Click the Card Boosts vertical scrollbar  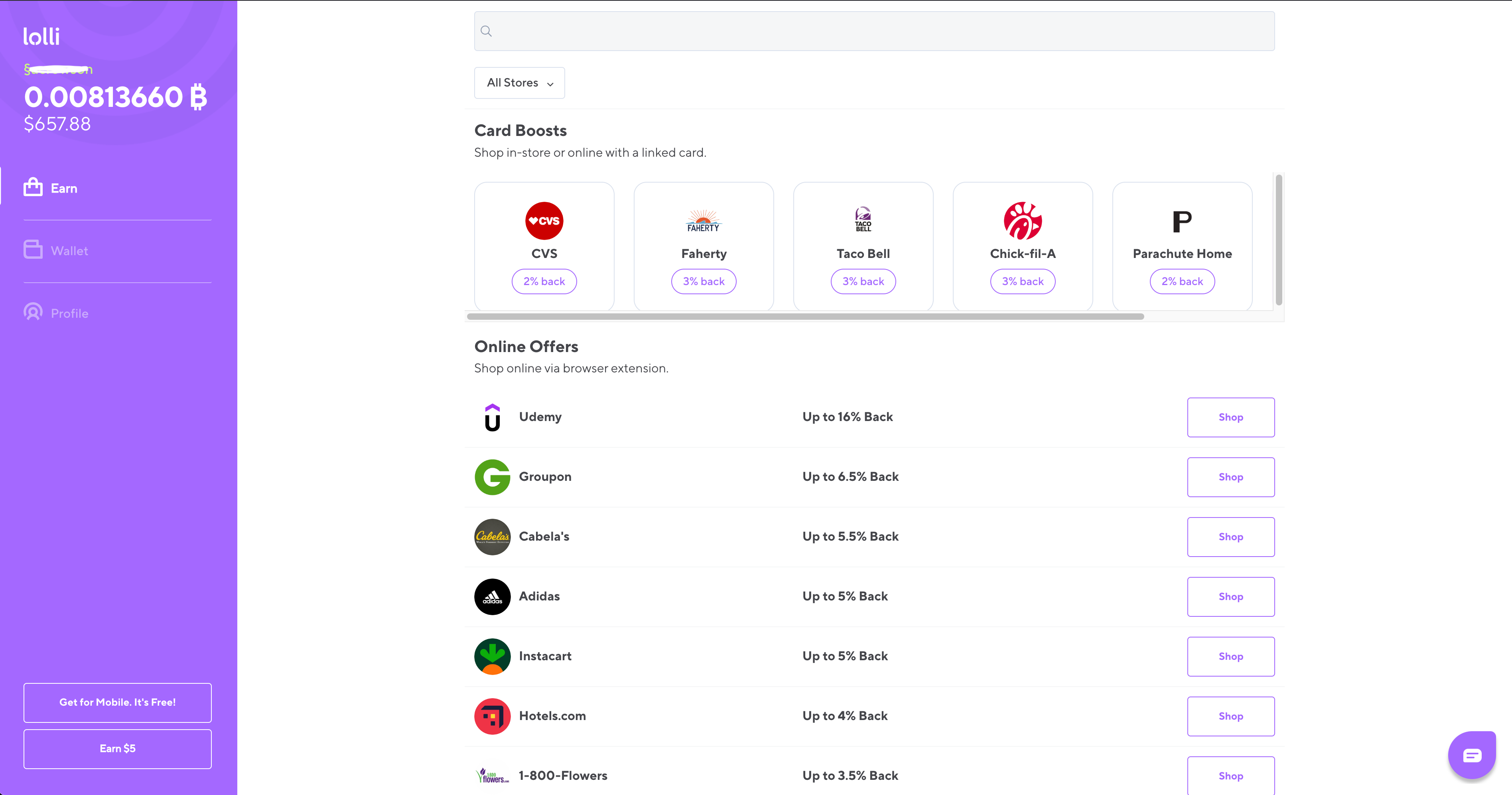click(x=1278, y=240)
